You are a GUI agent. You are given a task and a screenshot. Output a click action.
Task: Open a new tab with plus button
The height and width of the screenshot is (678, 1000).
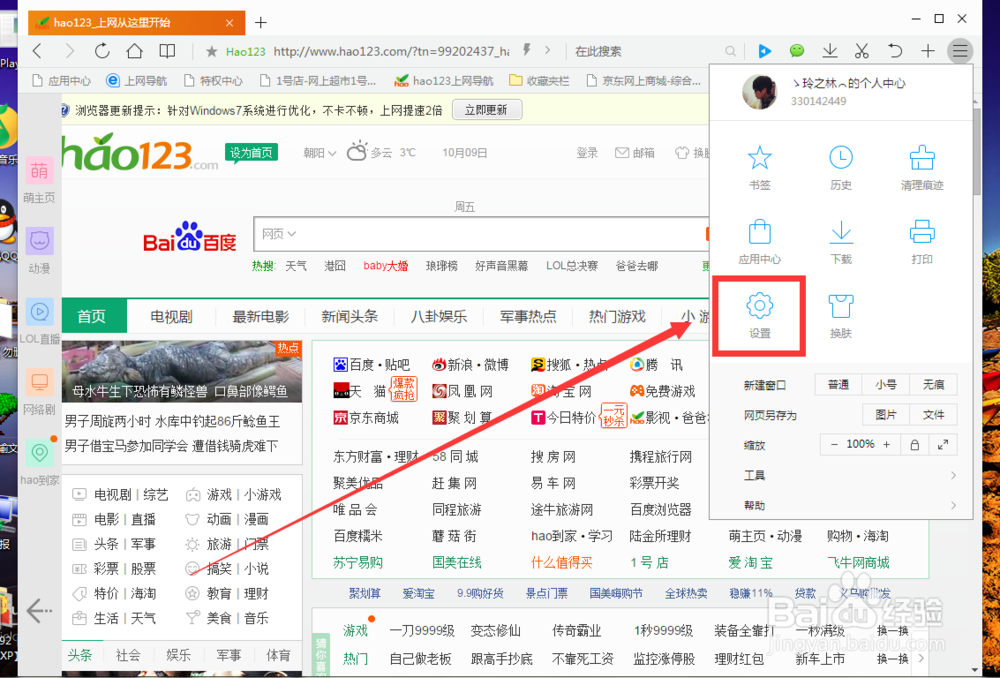click(x=261, y=23)
